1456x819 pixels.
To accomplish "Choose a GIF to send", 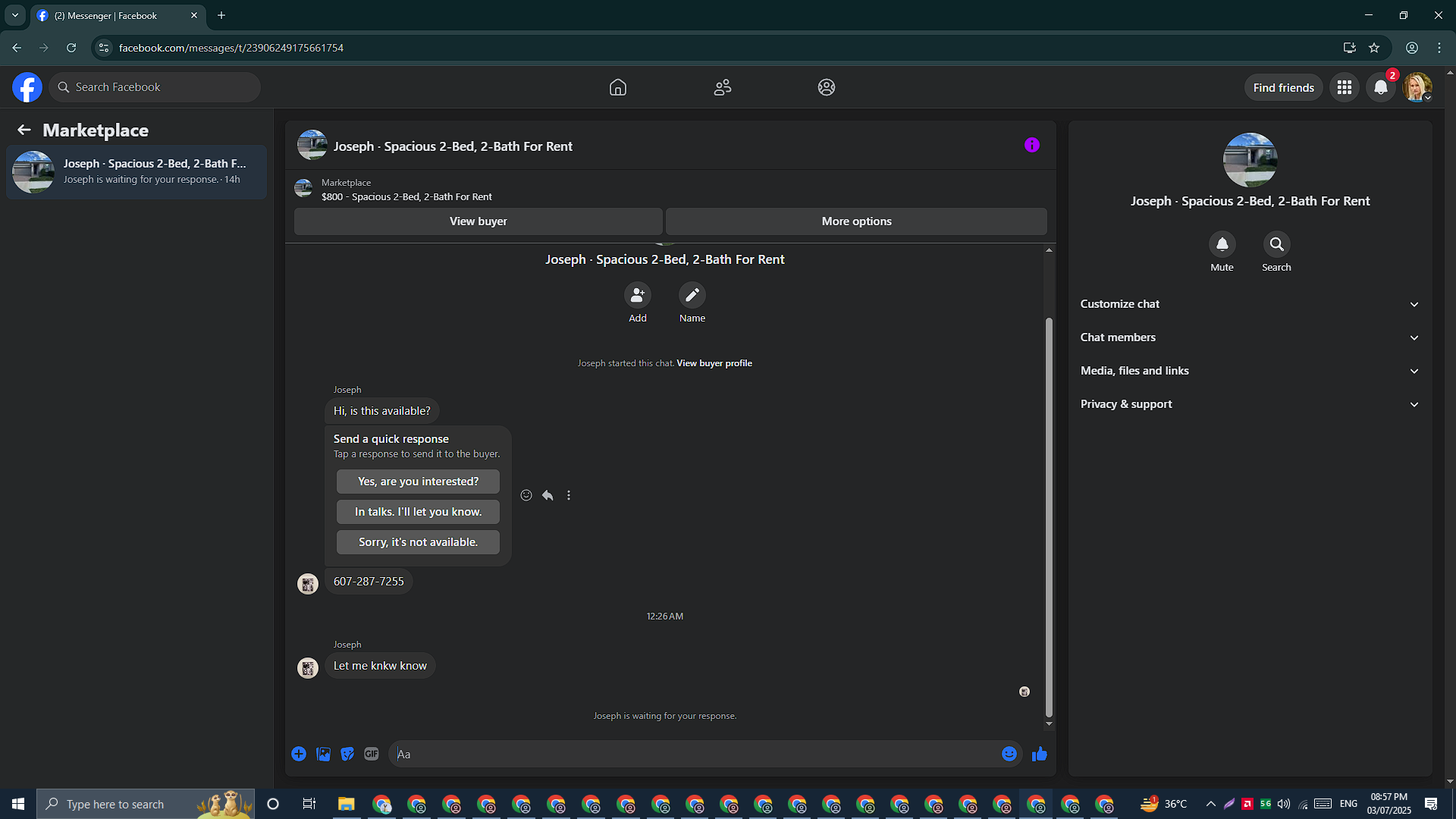I will 371,754.
